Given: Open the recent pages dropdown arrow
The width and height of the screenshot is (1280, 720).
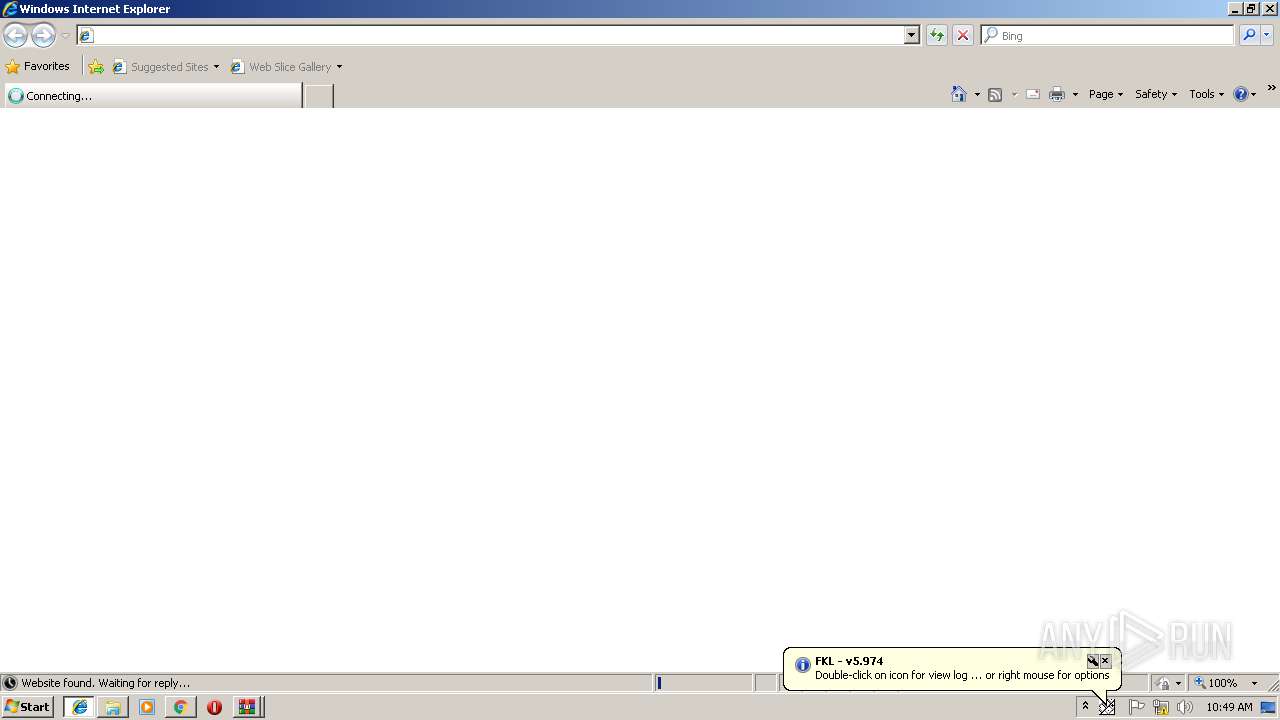Looking at the screenshot, I should tap(65, 35).
